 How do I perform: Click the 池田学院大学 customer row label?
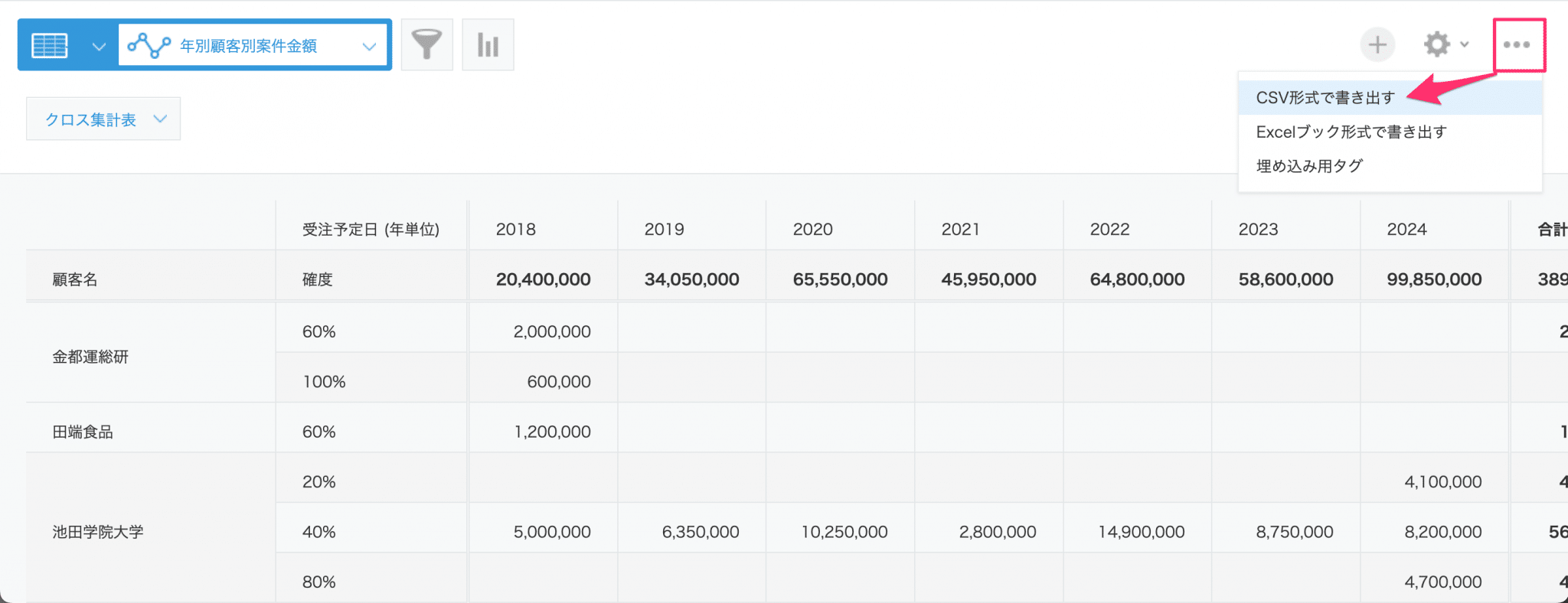[x=98, y=532]
